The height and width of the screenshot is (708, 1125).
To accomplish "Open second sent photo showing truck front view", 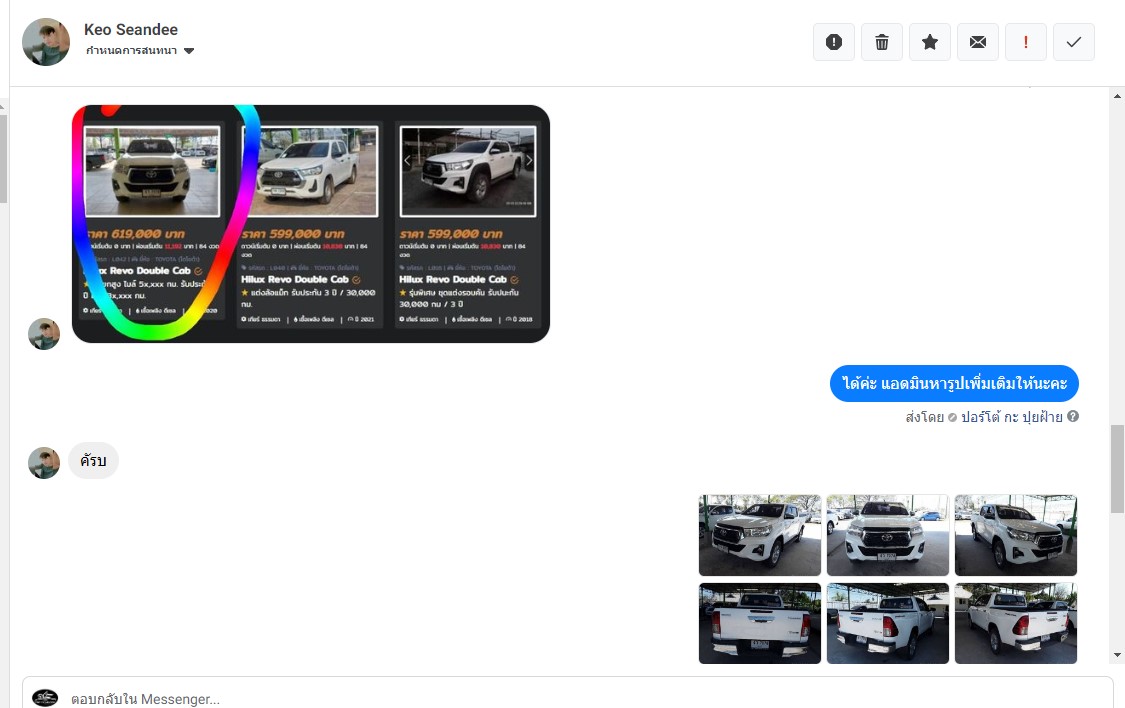I will [888, 535].
